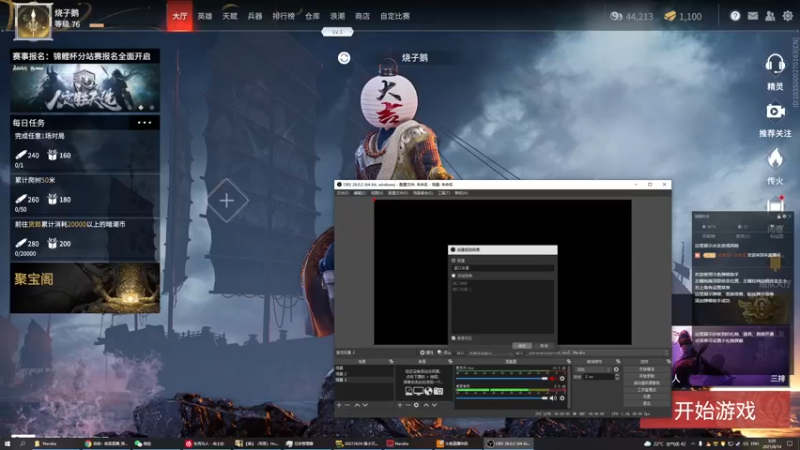Open settings gear of first mixer channel
The image size is (800, 450).
point(562,379)
